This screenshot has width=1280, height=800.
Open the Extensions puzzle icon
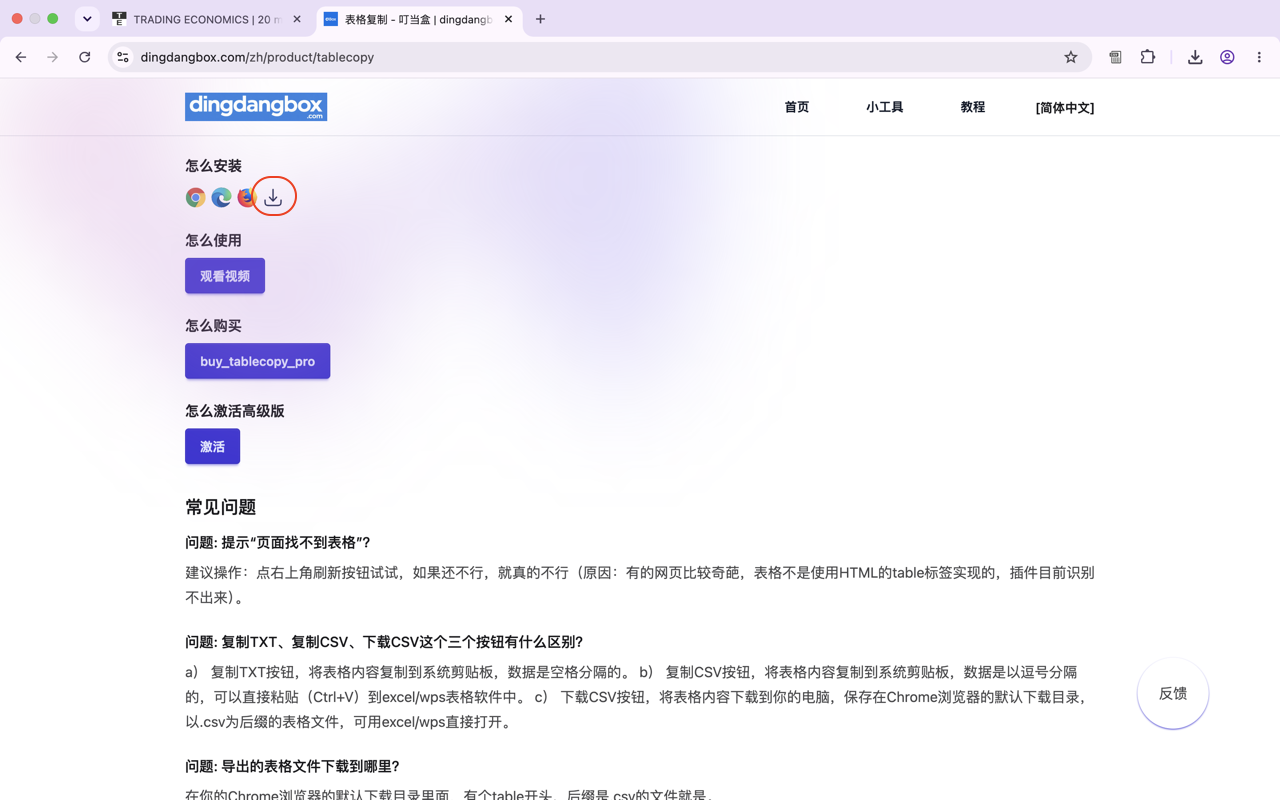(x=1148, y=57)
